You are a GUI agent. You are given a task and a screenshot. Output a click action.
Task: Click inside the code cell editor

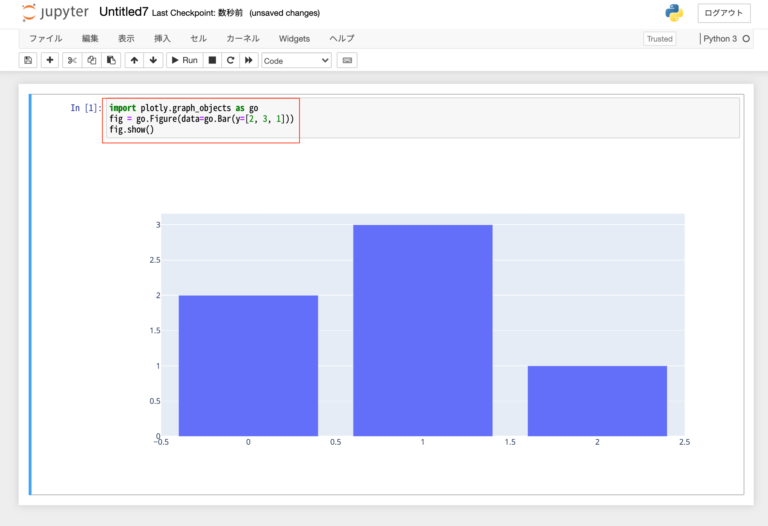423,118
